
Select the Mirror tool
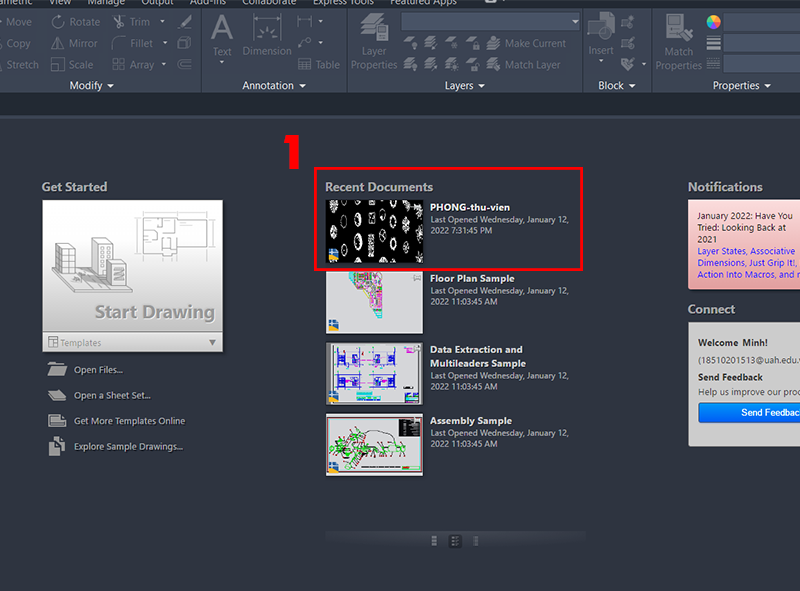74,44
